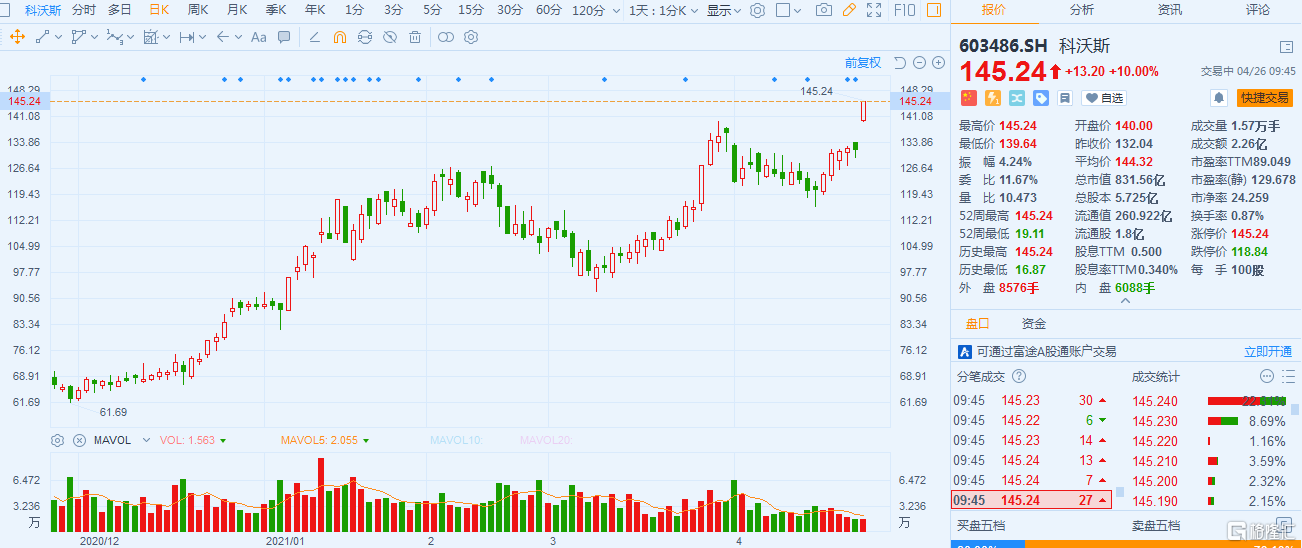
Task: Open the 评论 comments tab
Action: click(1258, 10)
